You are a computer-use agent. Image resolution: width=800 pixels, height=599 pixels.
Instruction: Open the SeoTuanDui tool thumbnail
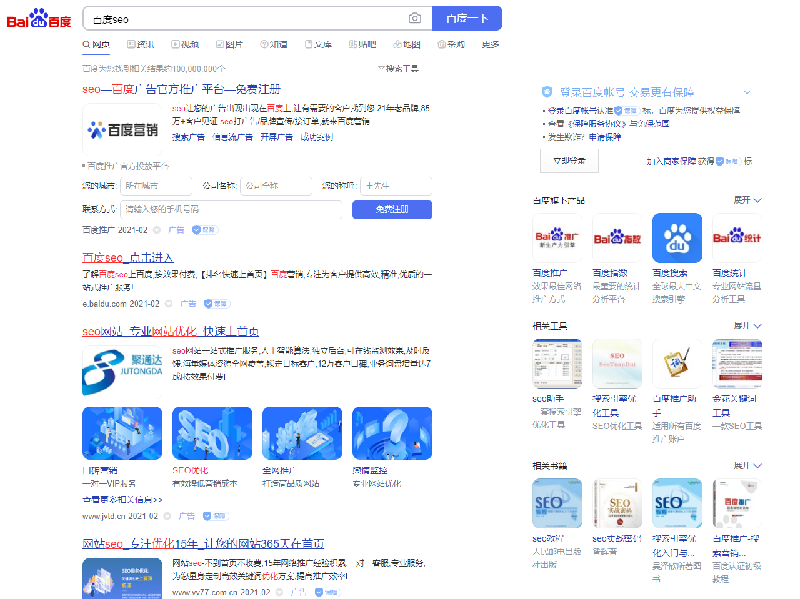[617, 363]
